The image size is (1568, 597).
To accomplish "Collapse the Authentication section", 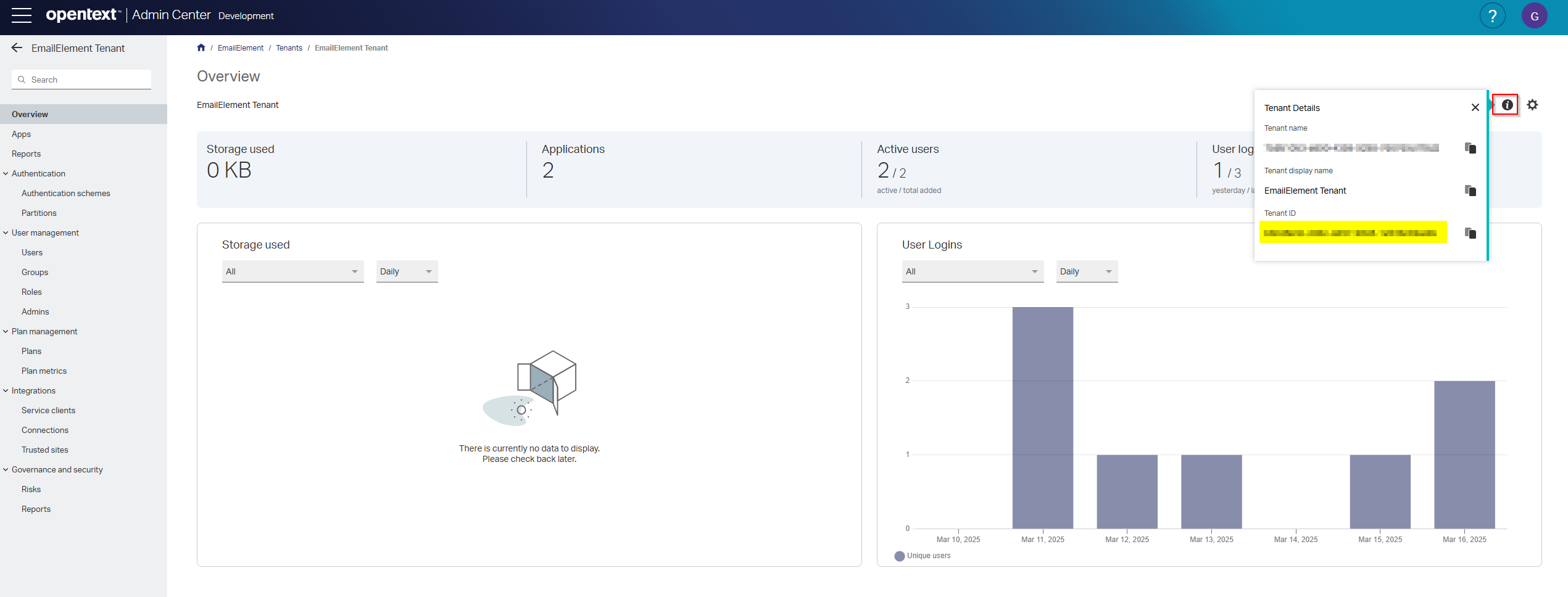I will tap(6, 174).
